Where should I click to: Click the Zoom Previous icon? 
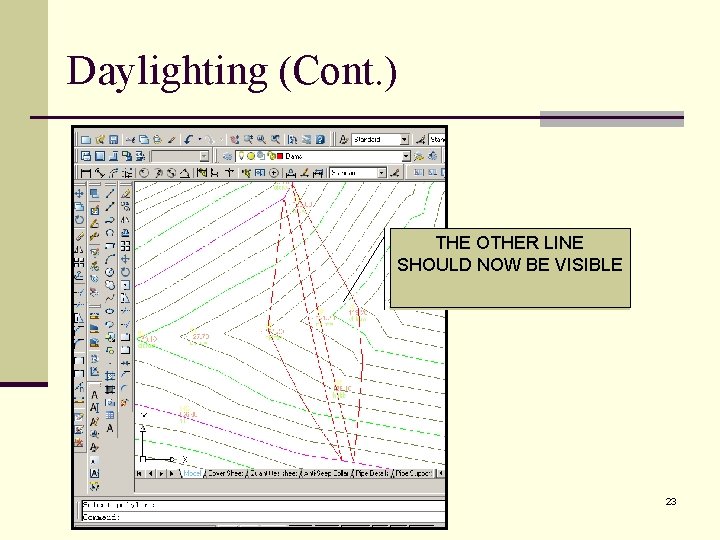[x=275, y=140]
